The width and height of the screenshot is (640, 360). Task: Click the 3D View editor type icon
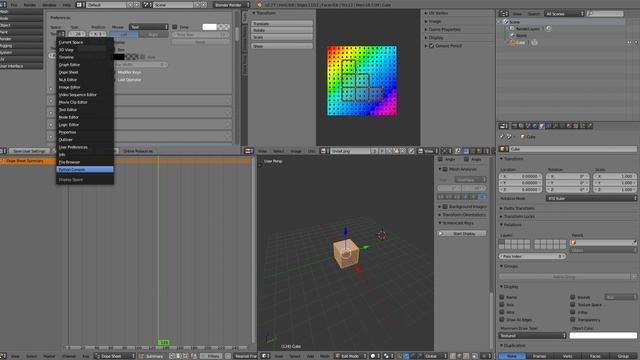(x=265, y=356)
